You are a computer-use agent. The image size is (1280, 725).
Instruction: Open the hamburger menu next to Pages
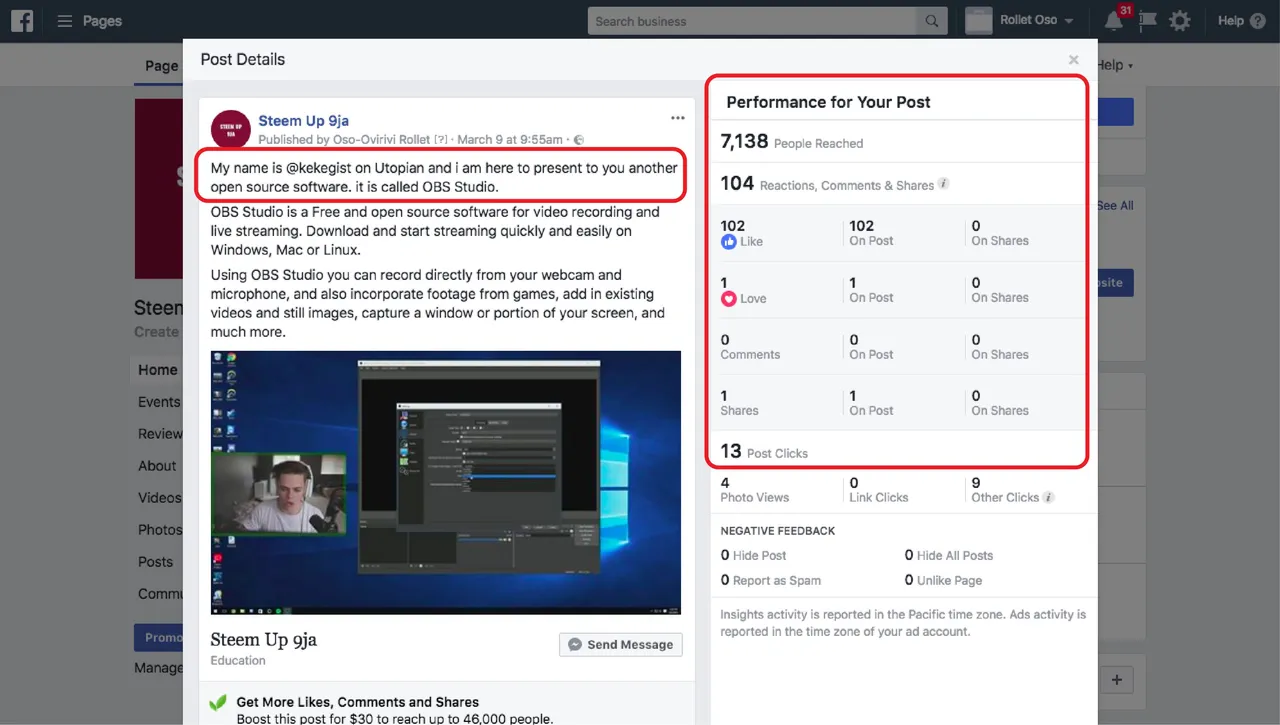(x=65, y=21)
